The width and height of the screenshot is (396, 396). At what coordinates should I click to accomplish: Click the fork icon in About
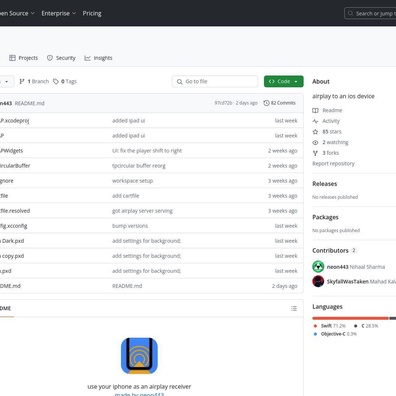315,153
